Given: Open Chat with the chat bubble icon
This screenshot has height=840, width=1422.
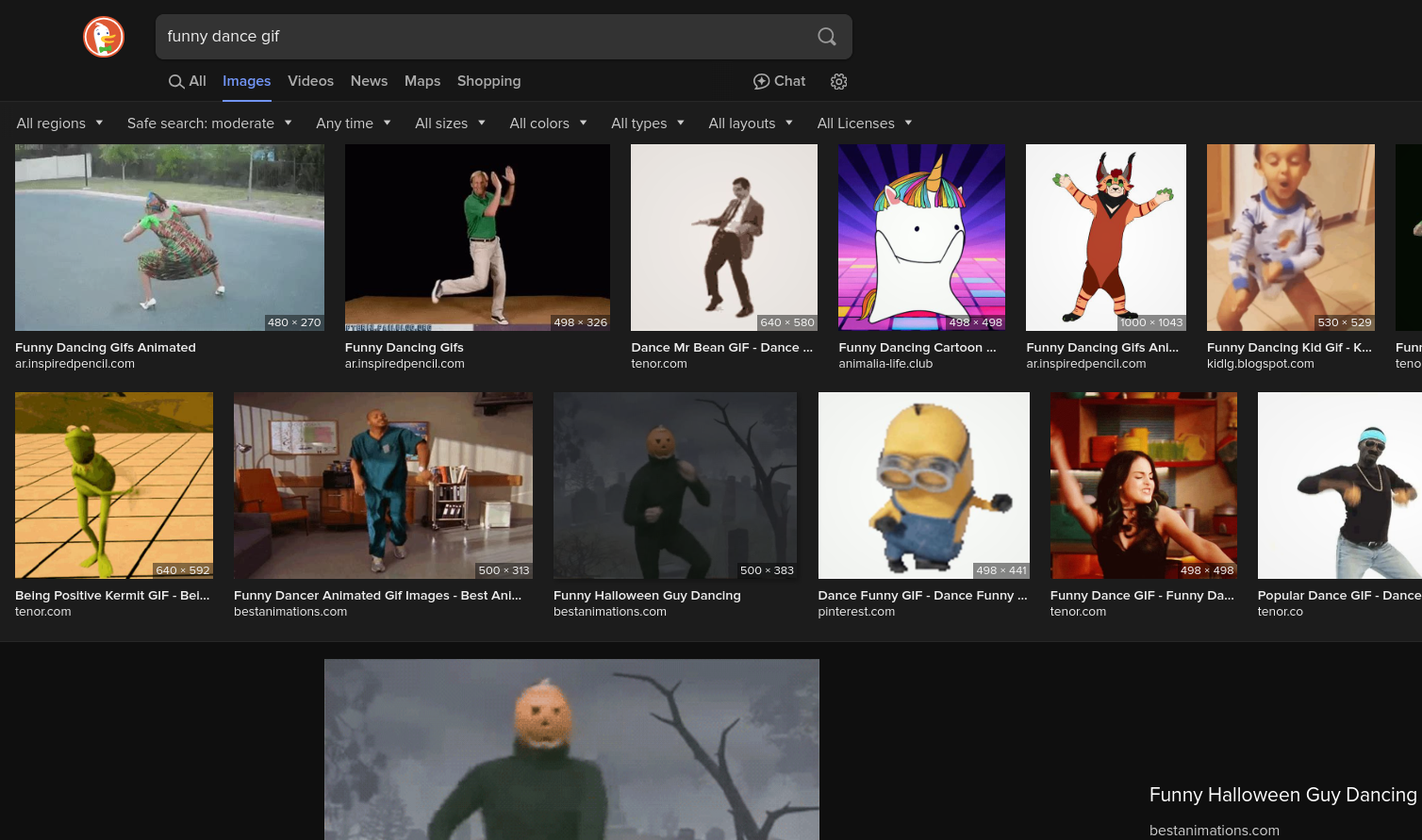Looking at the screenshot, I should (779, 81).
